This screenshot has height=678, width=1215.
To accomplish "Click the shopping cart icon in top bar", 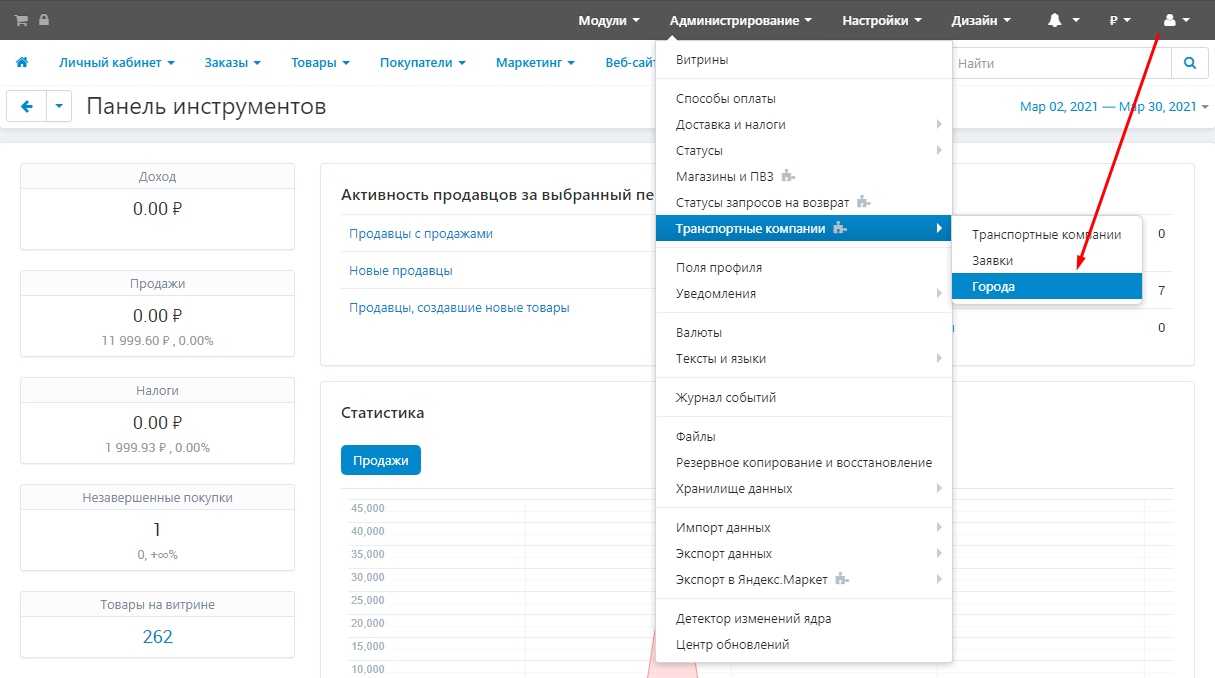I will pyautogui.click(x=21, y=20).
